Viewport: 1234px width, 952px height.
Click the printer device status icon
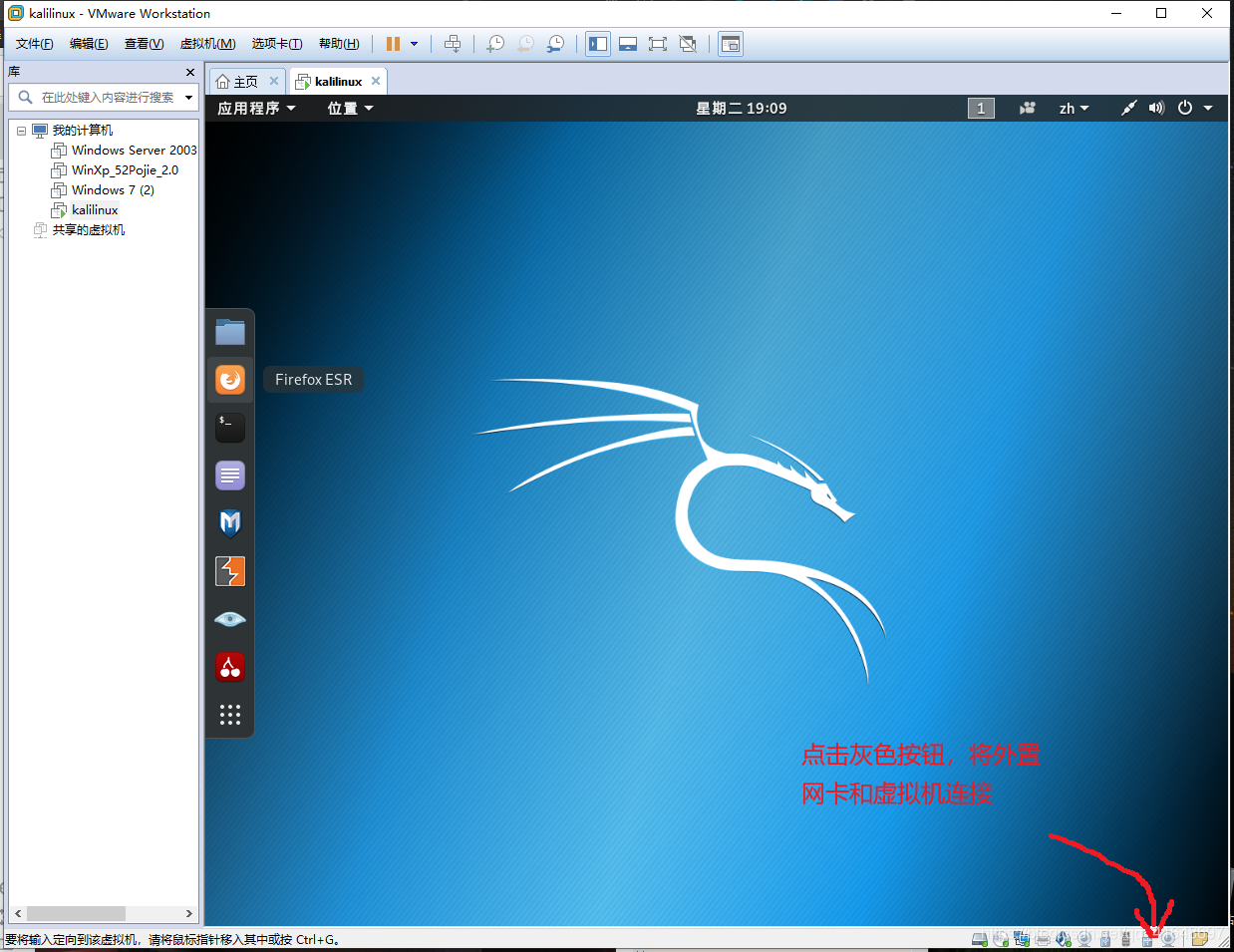point(1043,939)
